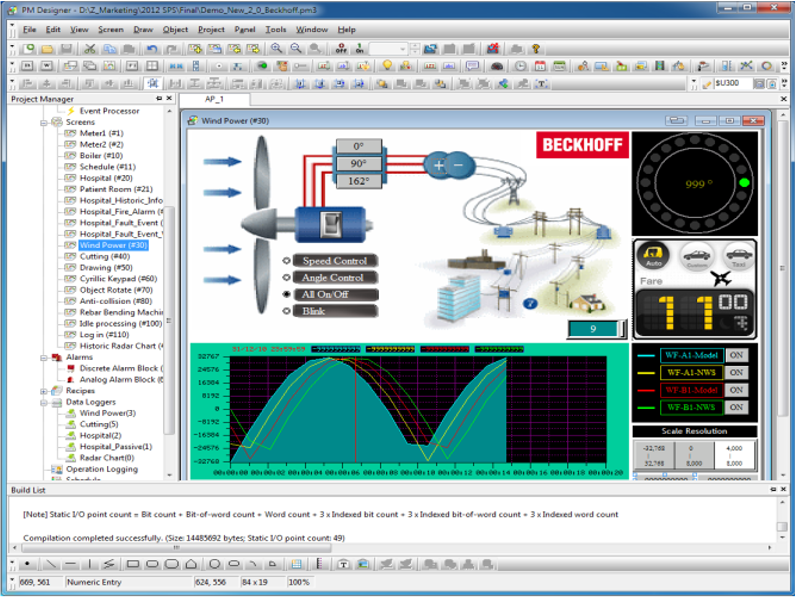The image size is (795, 597).
Task: Click the 90° angle button
Action: [x=358, y=163]
